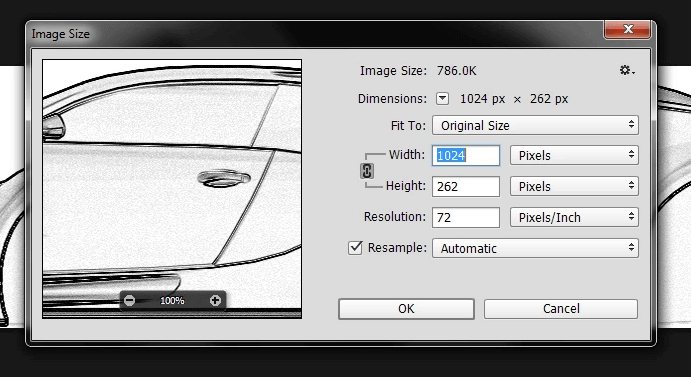691x377 pixels.
Task: Focus the Height field showing 262
Action: 466,186
